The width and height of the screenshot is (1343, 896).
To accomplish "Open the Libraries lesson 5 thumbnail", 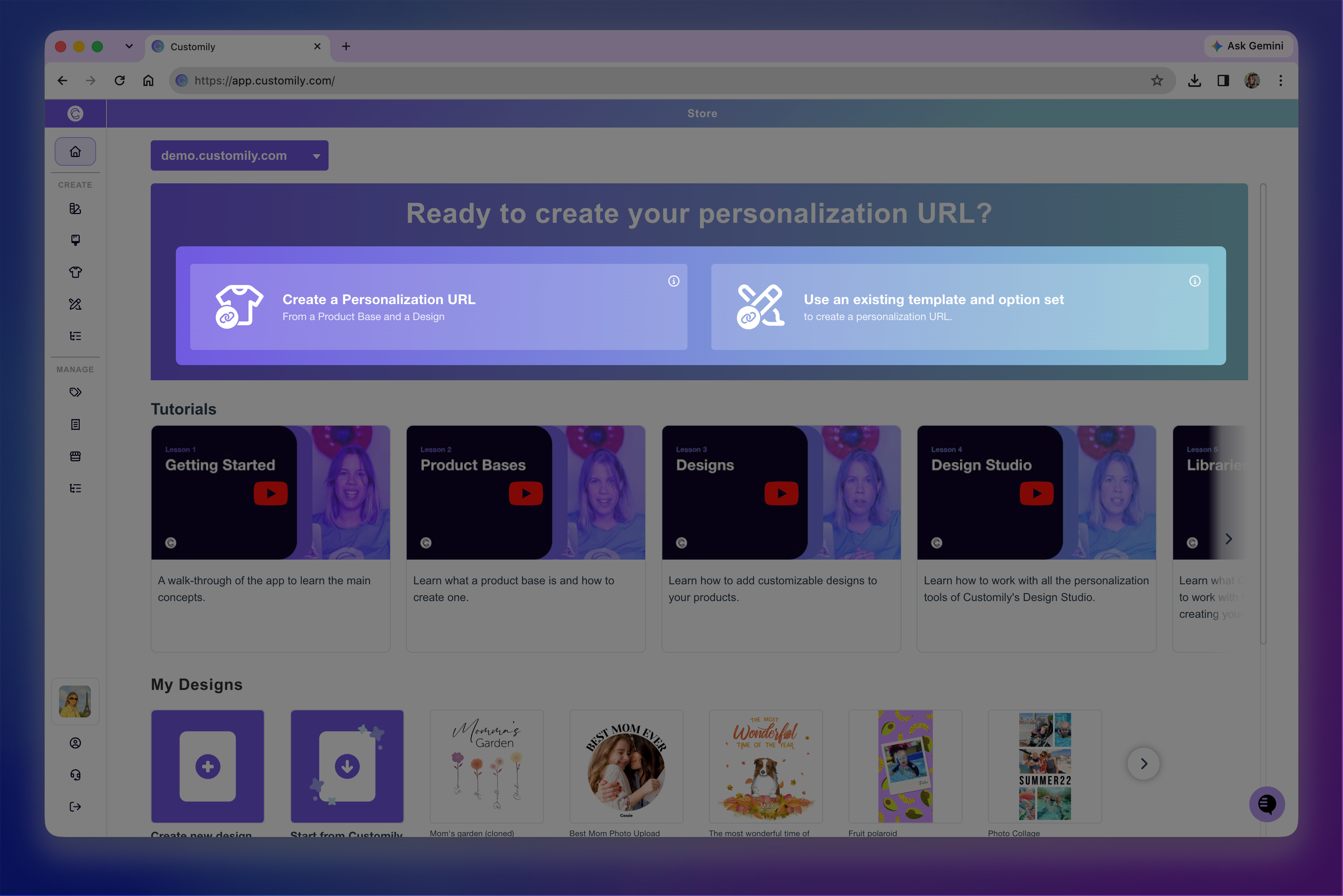I will coord(1210,493).
